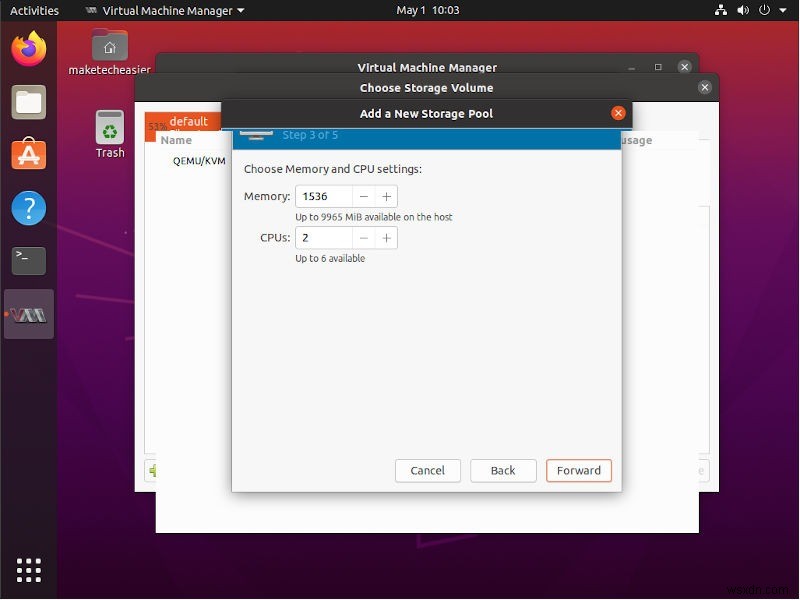Open the power menu icon in the top bar

pyautogui.click(x=762, y=10)
